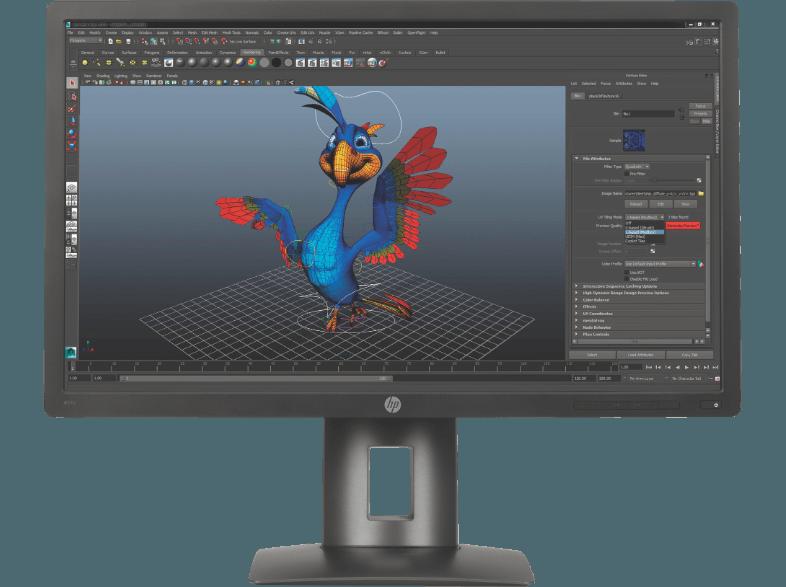Expand the UV Coordinates section

click(x=576, y=314)
